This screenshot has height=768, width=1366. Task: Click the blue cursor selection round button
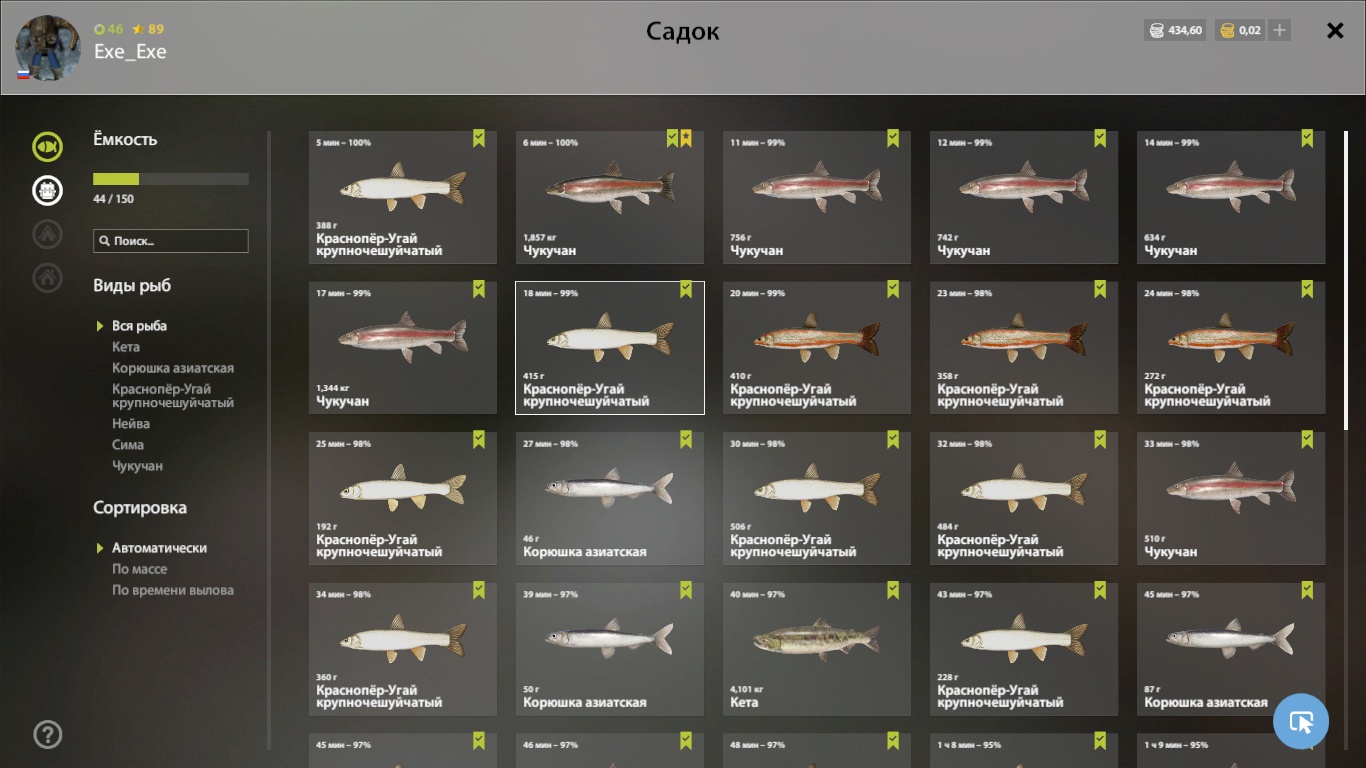coord(1301,721)
